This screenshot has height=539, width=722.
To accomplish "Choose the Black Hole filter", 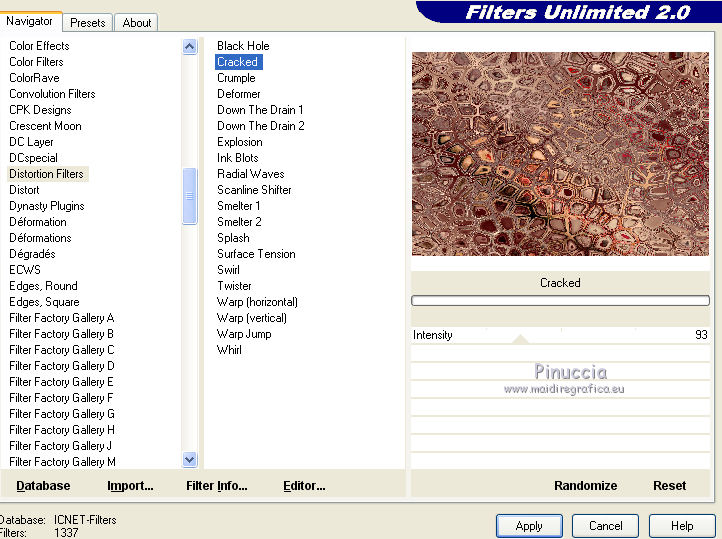I will tap(243, 46).
